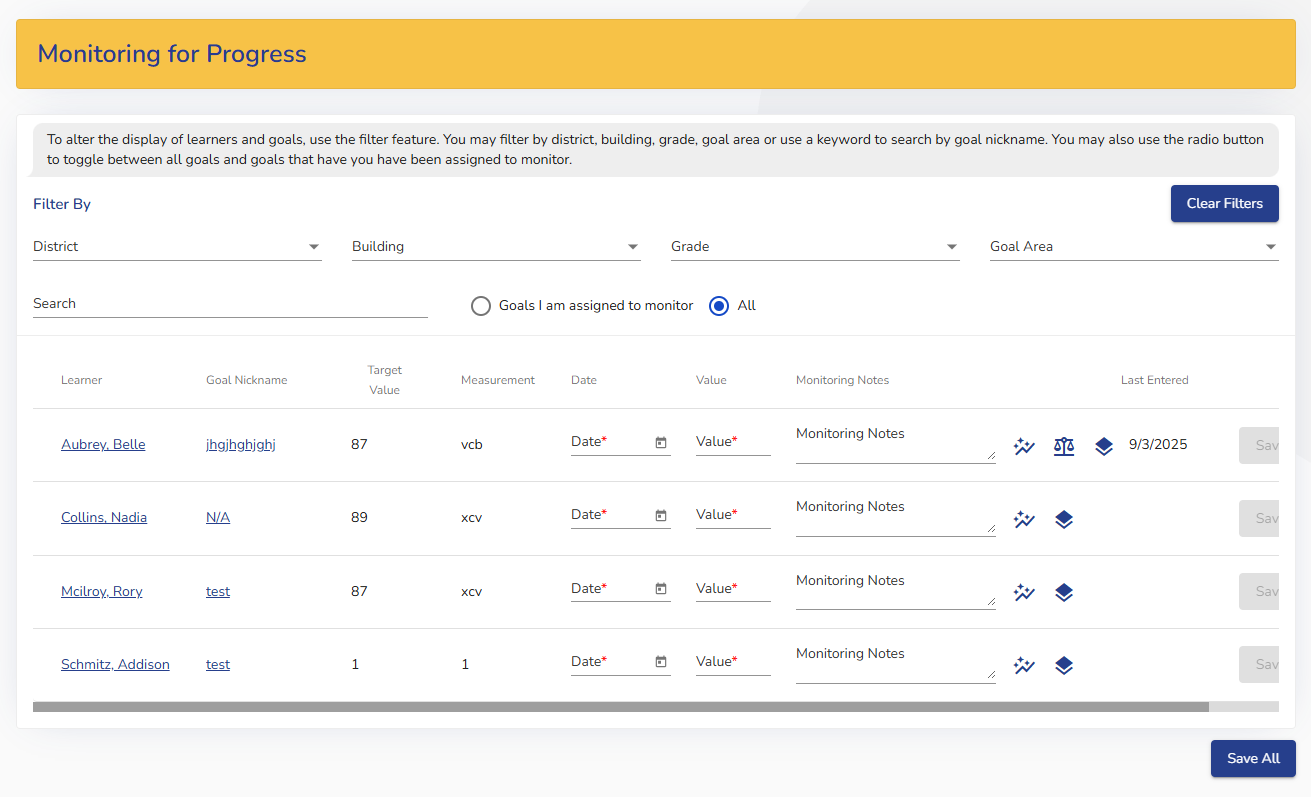The width and height of the screenshot is (1311, 797).
Task: Open calendar picker in Aubrey, Belle date field
Action: coord(660,442)
